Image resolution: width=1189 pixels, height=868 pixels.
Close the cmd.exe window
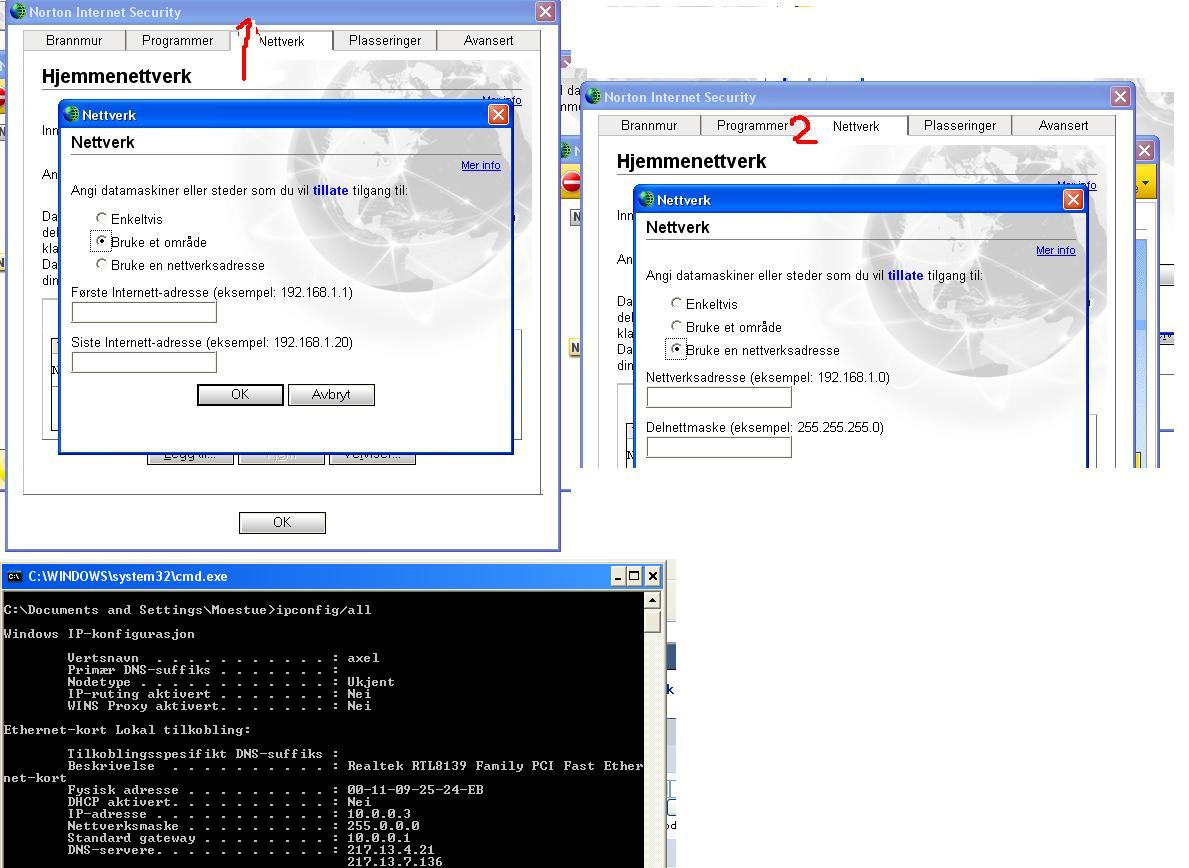click(x=652, y=576)
